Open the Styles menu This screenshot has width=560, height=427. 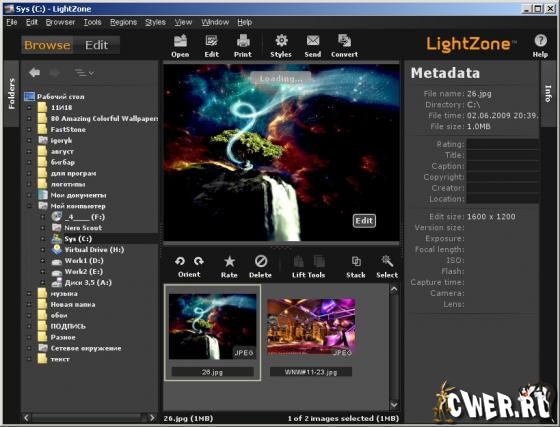point(155,22)
